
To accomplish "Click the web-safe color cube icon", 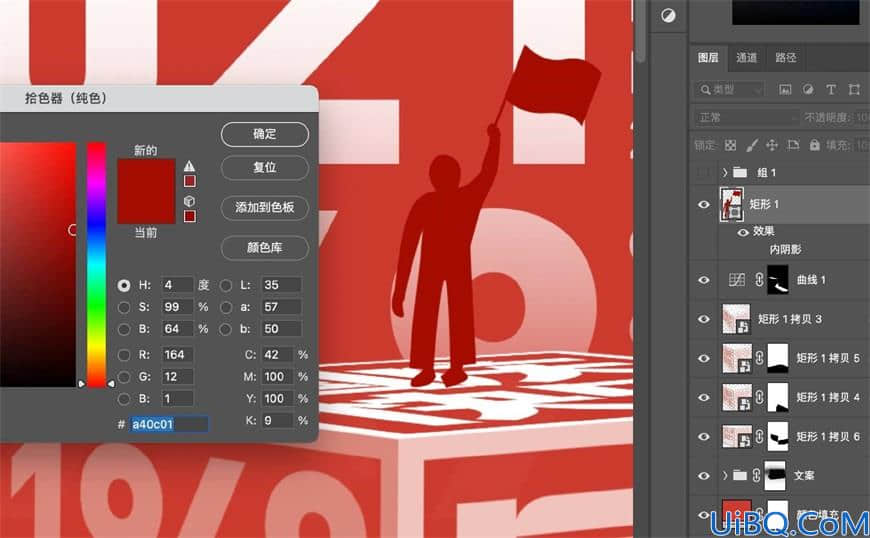I will (x=189, y=201).
